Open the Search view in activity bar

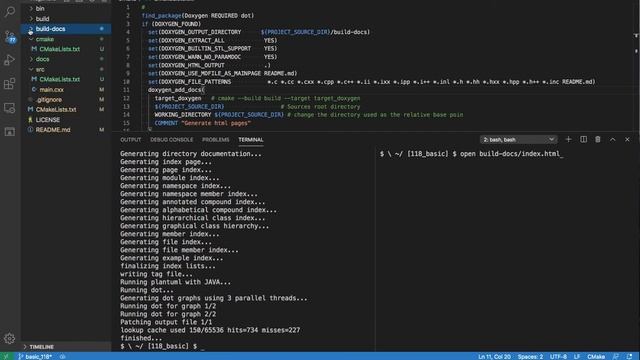[9, 11]
